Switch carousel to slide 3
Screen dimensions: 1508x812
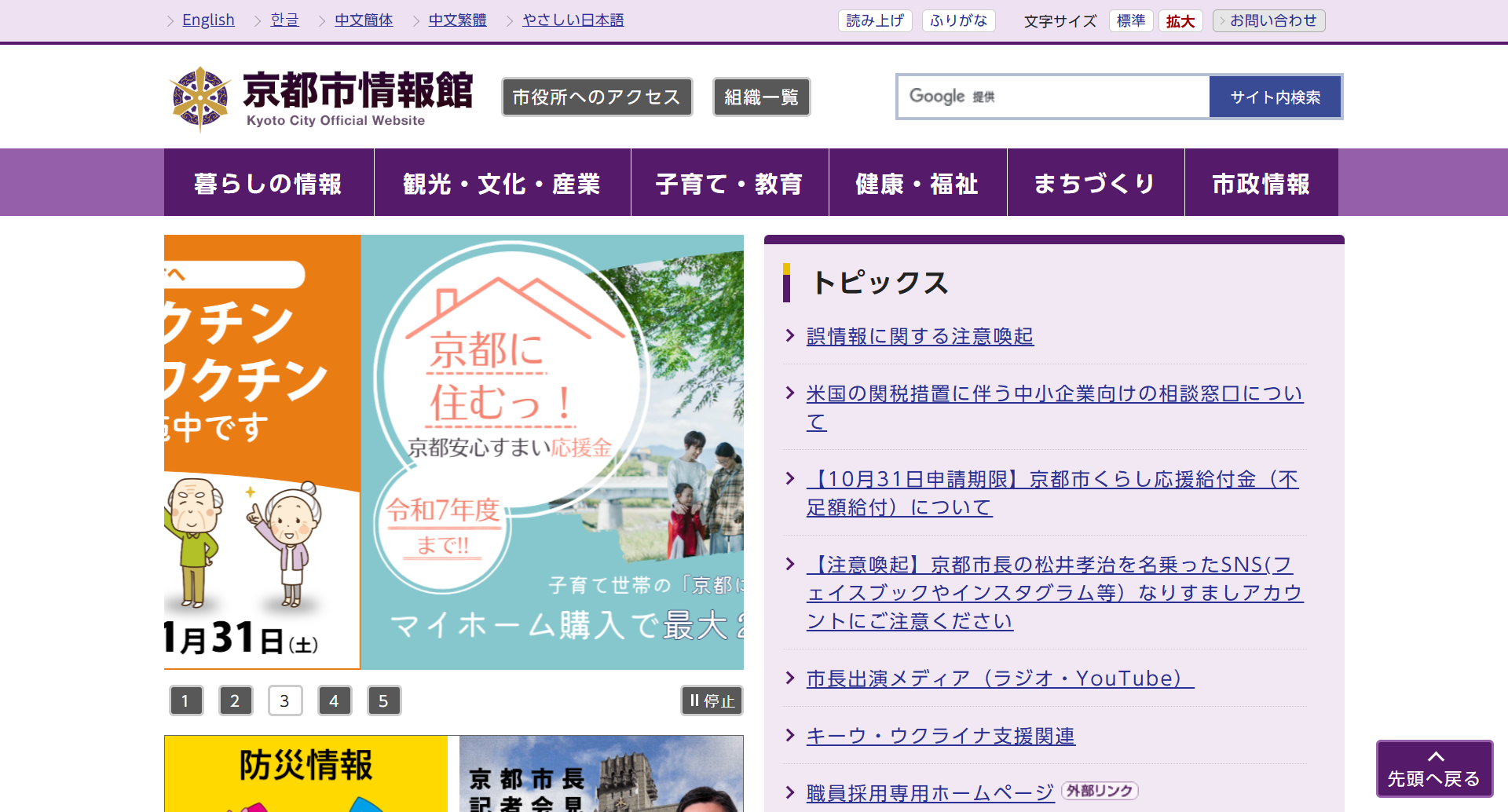tap(284, 700)
